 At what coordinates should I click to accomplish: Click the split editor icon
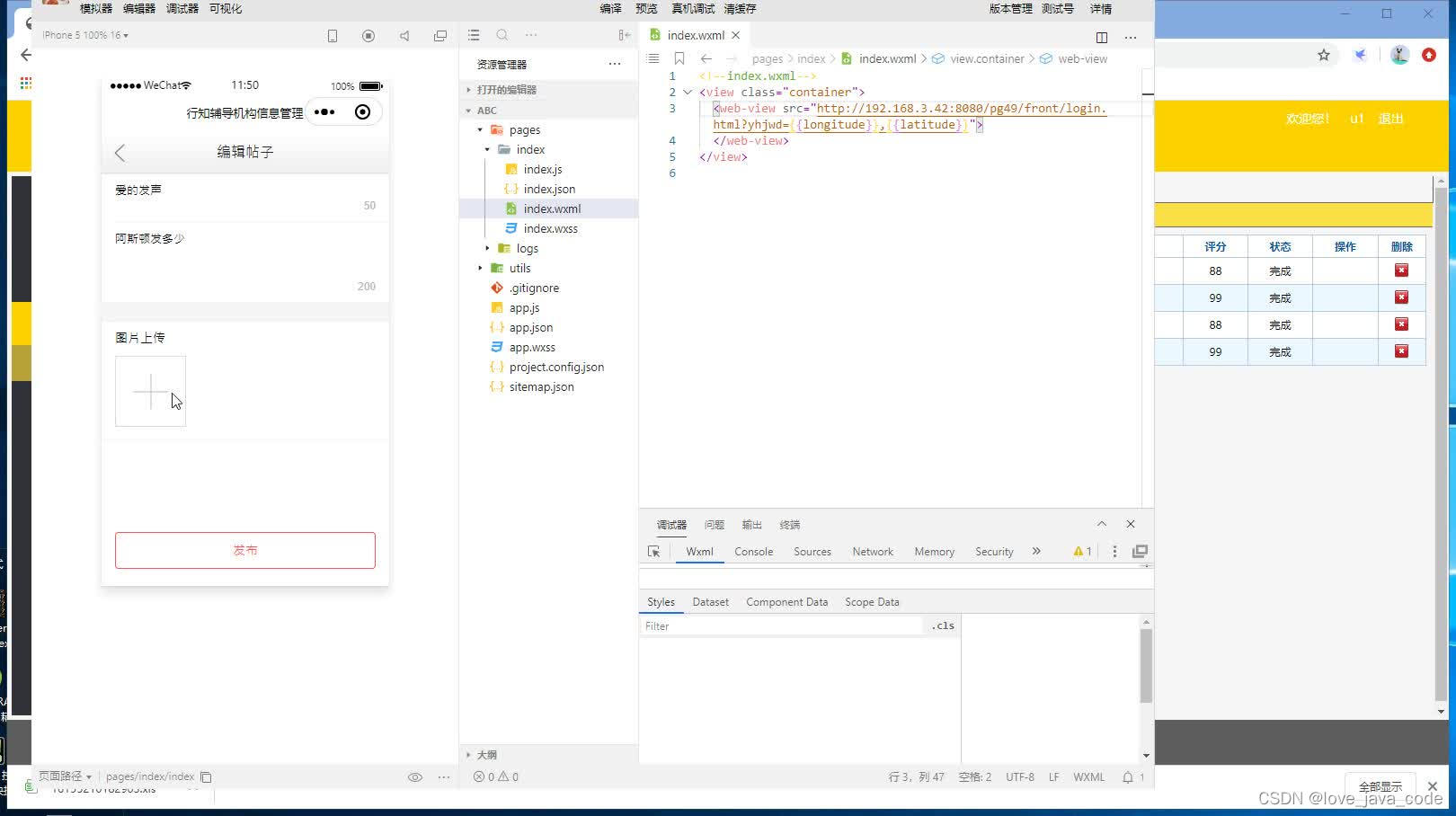click(1101, 37)
